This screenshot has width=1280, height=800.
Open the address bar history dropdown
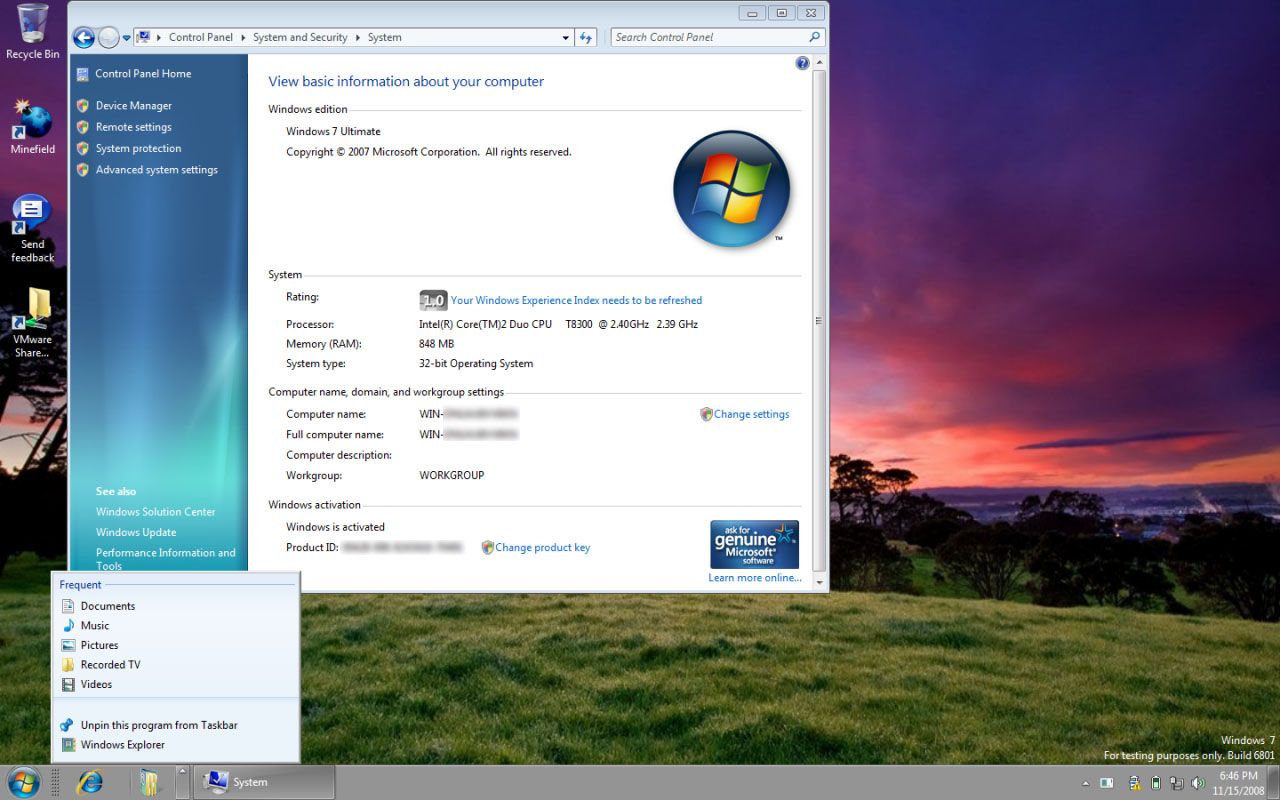coord(566,38)
